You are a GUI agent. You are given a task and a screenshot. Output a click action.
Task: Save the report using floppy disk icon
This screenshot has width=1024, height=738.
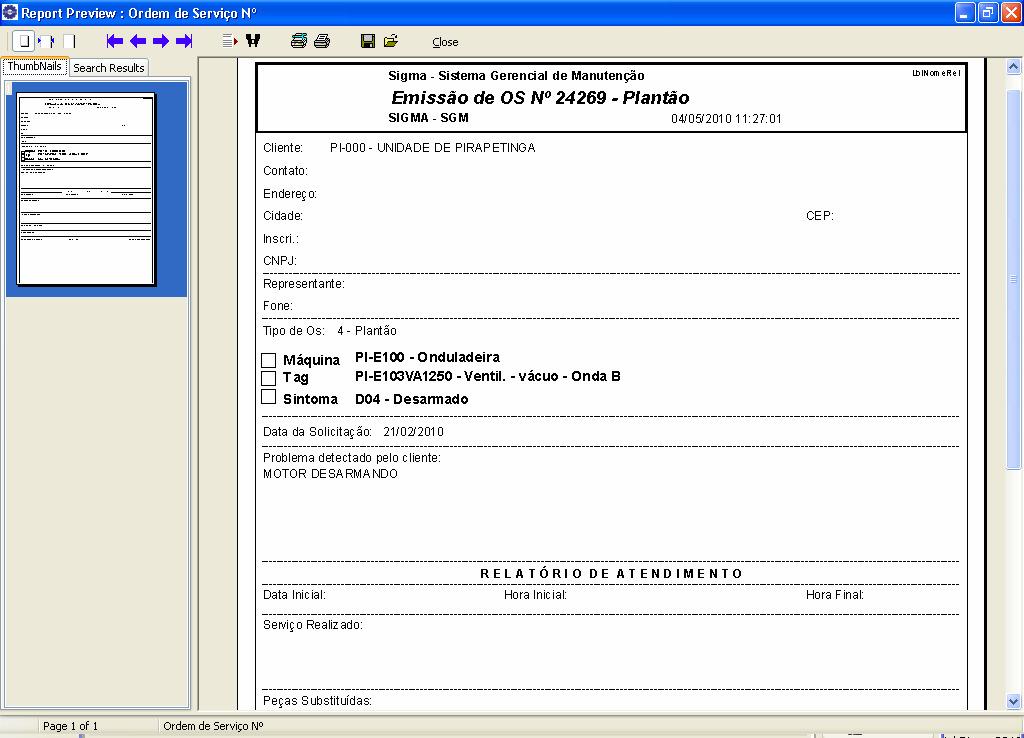[x=368, y=41]
